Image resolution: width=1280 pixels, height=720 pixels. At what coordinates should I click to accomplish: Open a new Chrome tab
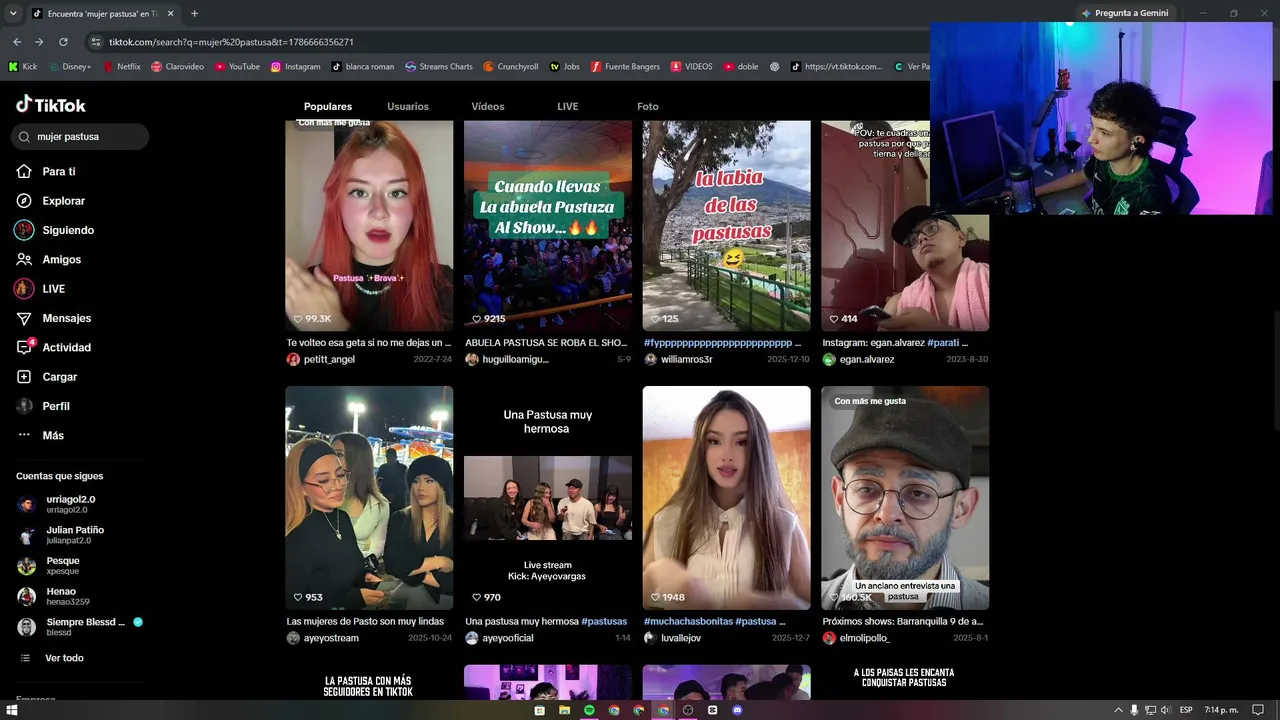pos(194,14)
